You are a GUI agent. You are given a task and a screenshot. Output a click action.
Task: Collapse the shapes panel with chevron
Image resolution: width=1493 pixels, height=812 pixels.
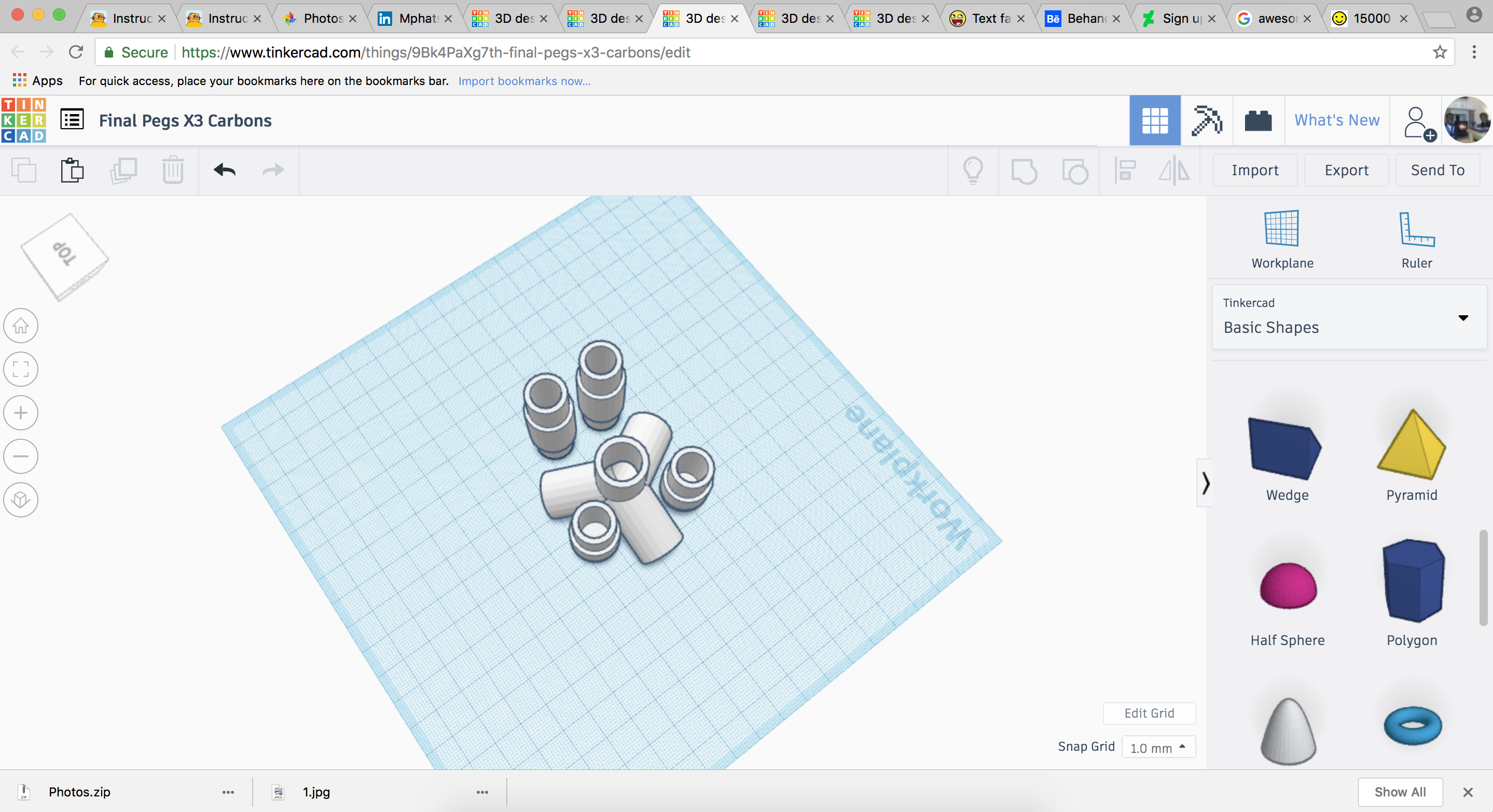click(x=1206, y=483)
